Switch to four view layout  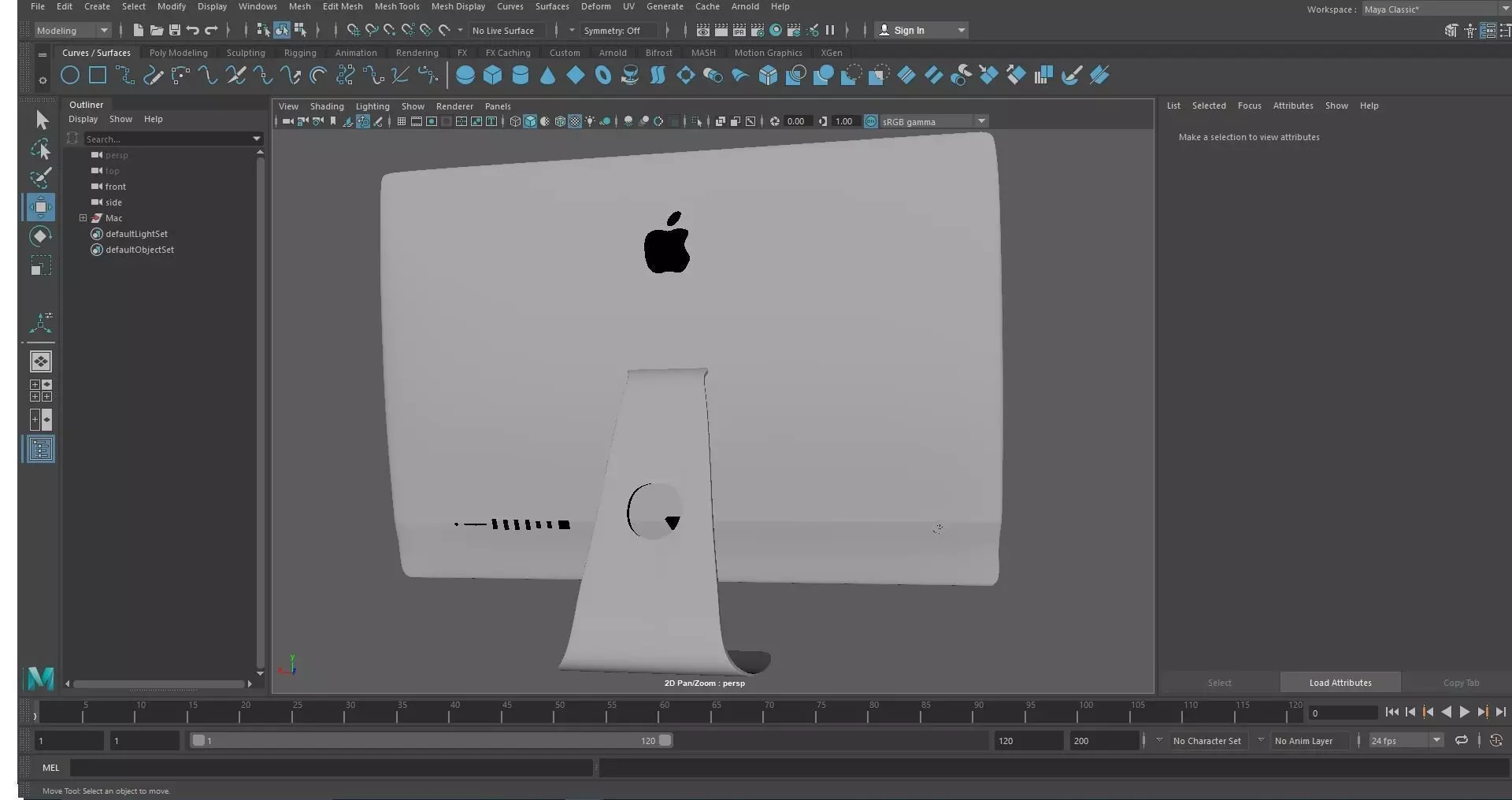[41, 391]
